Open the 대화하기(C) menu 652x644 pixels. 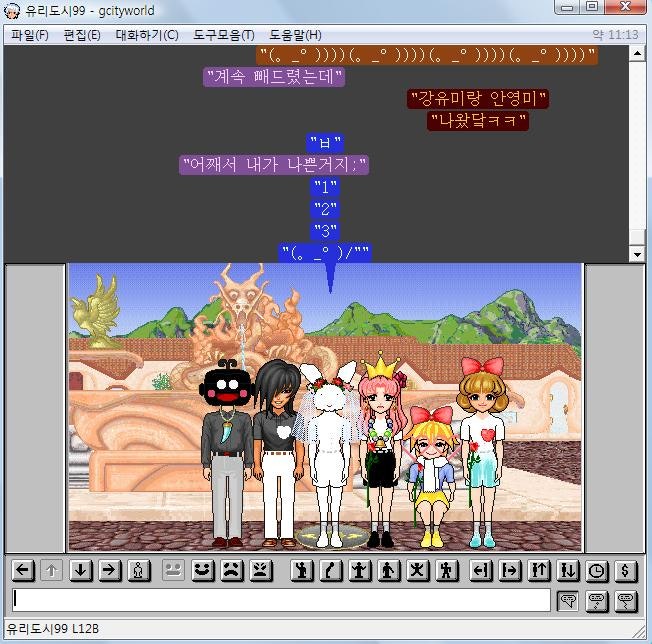147,35
